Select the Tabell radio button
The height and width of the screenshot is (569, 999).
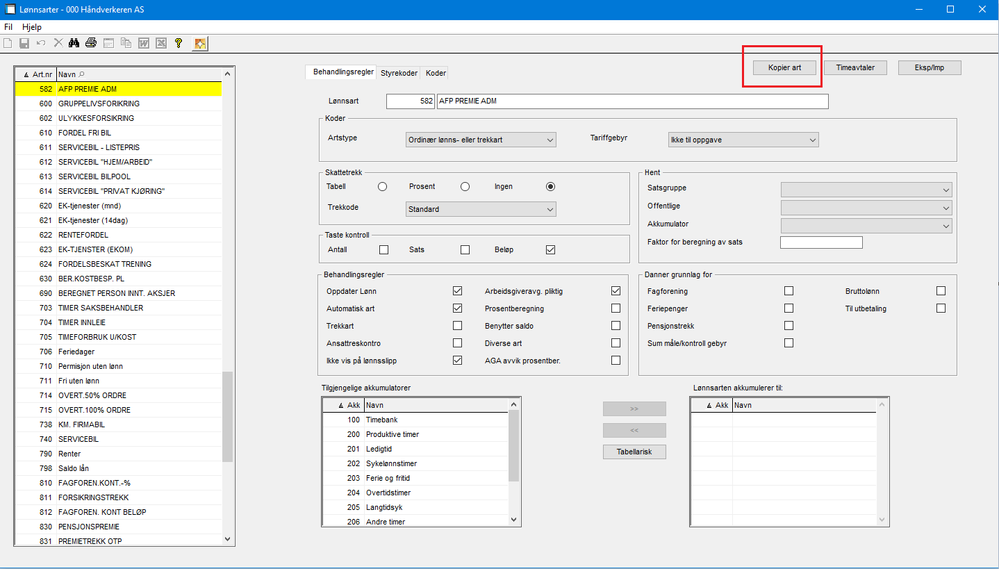382,187
